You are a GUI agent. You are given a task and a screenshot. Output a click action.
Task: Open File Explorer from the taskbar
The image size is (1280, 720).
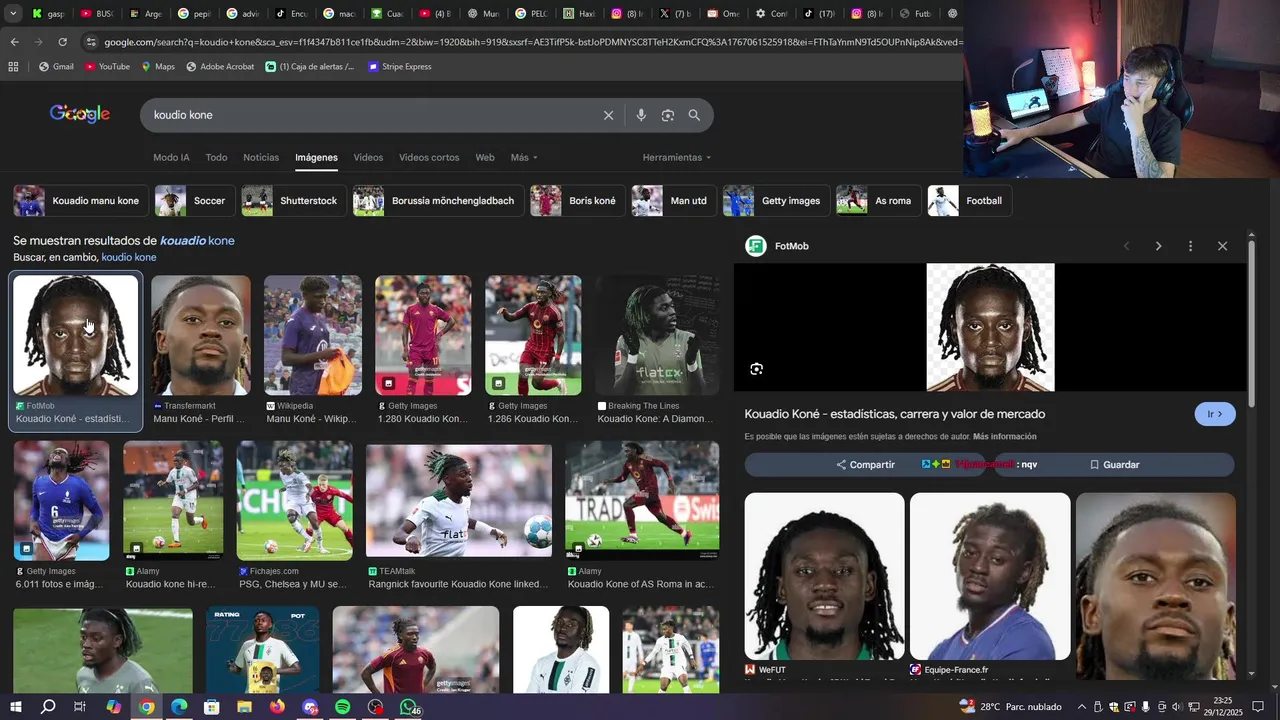244,707
